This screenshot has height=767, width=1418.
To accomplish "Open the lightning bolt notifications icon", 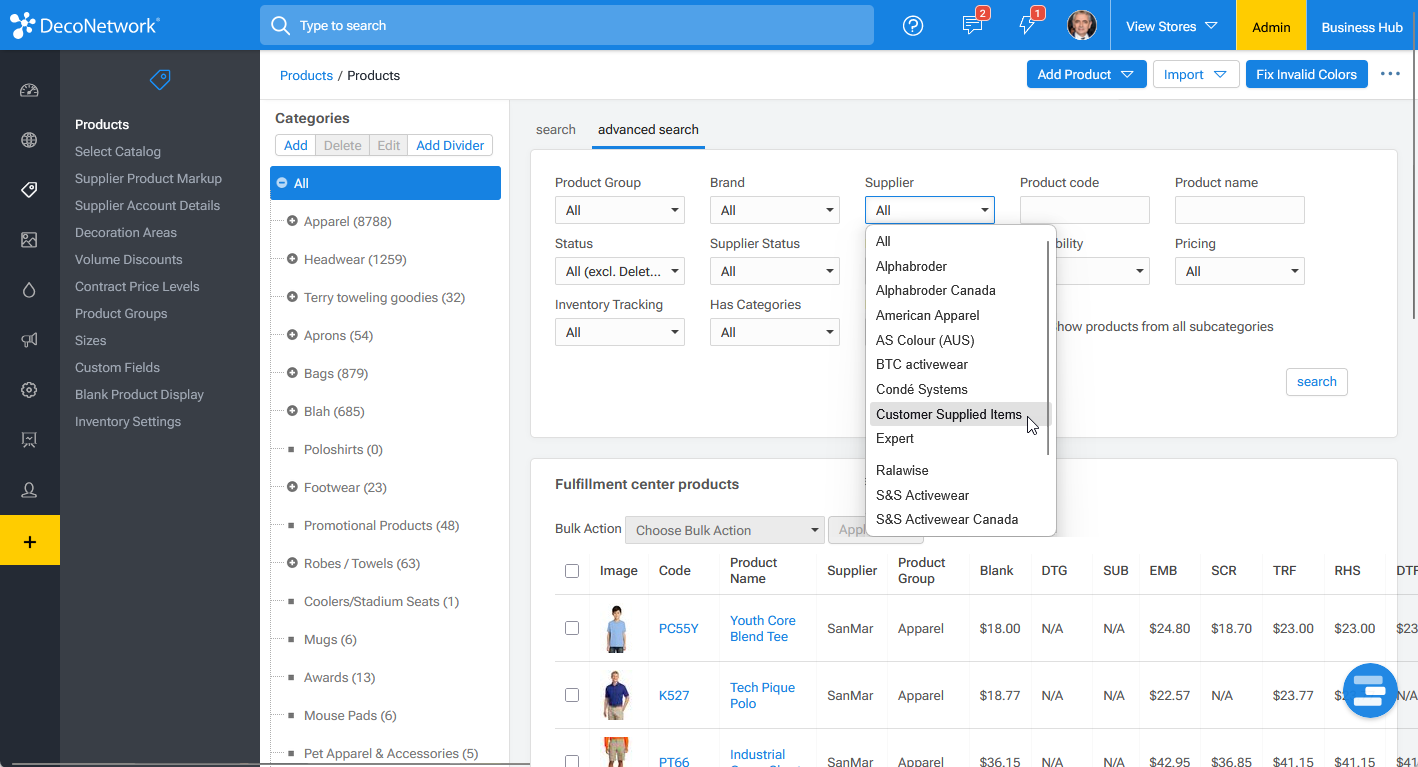I will (x=1027, y=26).
